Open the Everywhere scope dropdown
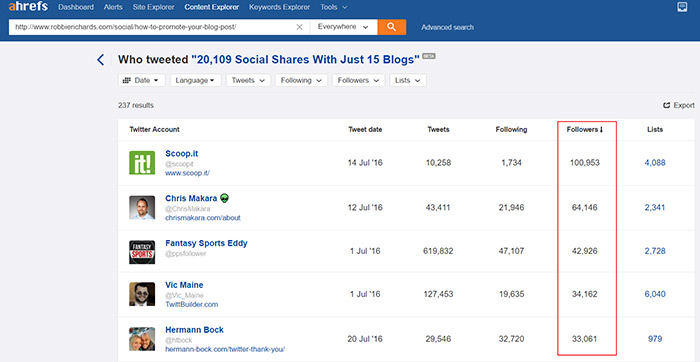 point(343,27)
